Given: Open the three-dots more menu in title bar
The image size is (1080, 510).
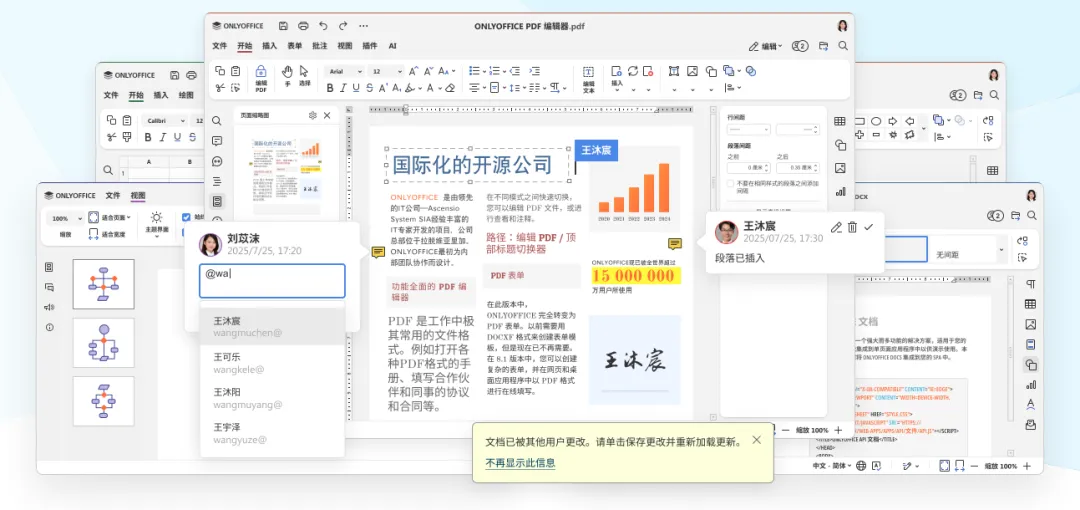Looking at the screenshot, I should tap(363, 26).
